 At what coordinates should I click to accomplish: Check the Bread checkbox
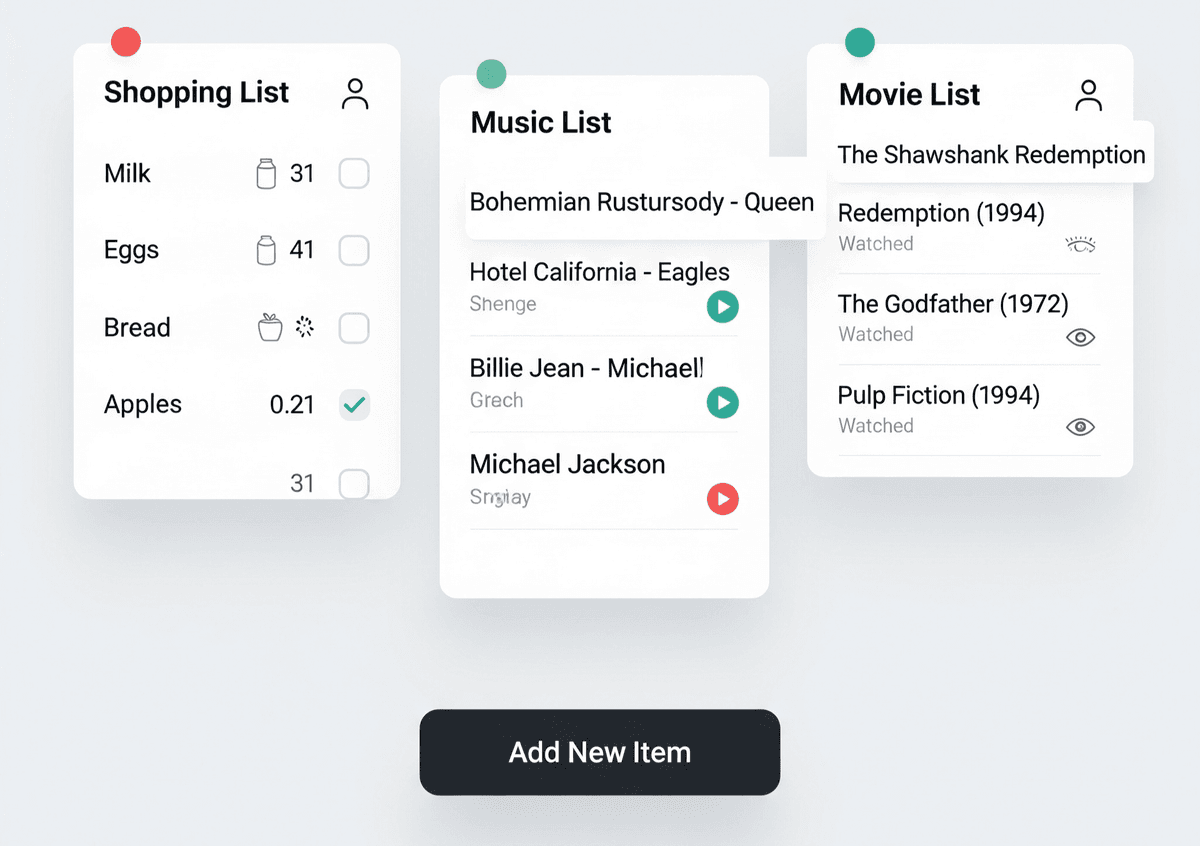(x=354, y=328)
